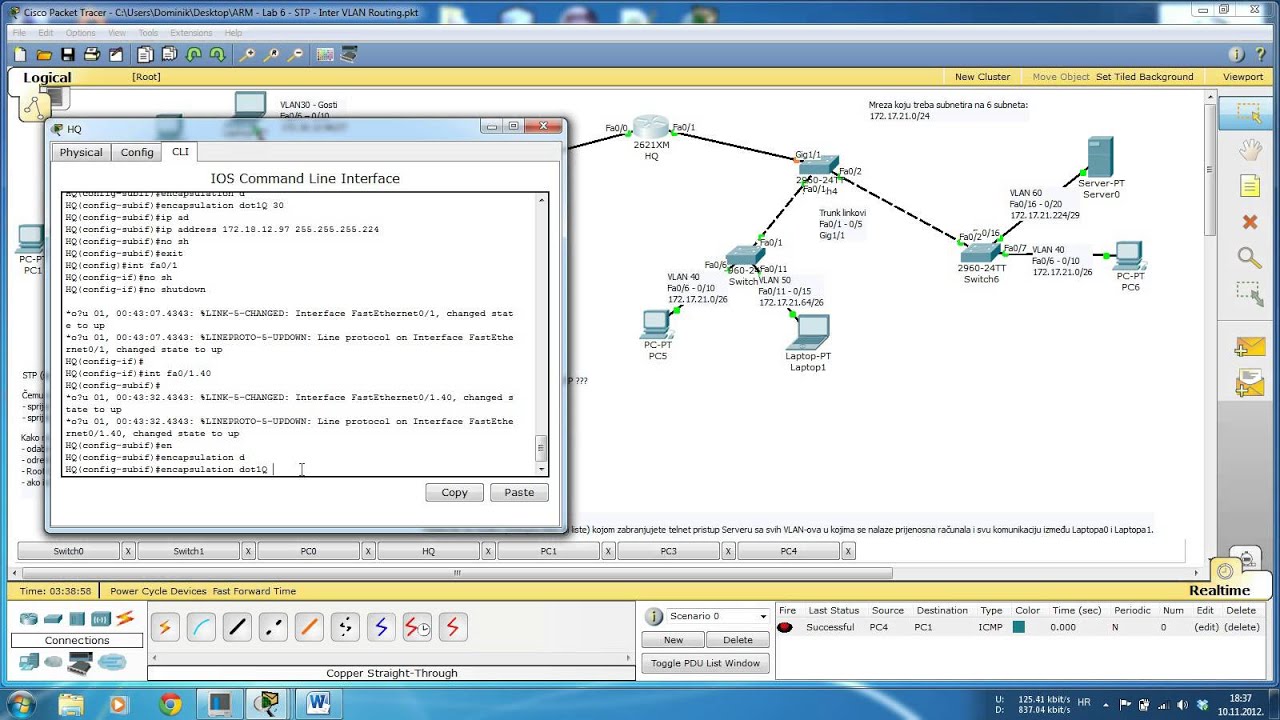This screenshot has height=720, width=1280.
Task: Click the CLI vertical scrollbar thumb
Action: (542, 448)
